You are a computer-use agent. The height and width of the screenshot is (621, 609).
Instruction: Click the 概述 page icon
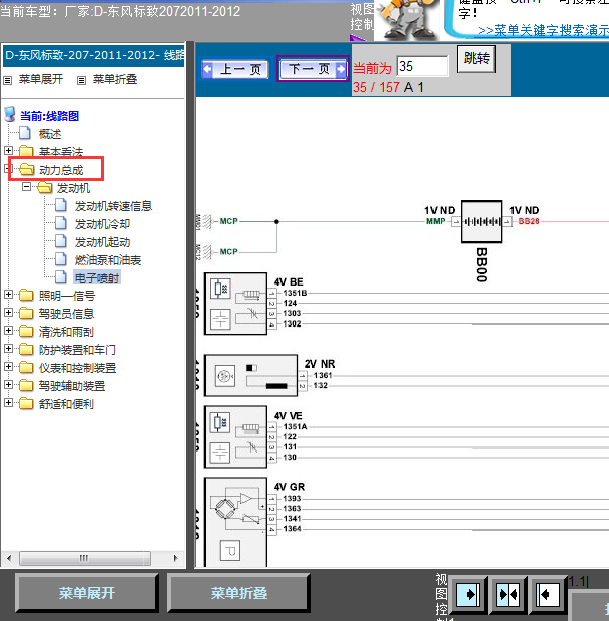25,133
